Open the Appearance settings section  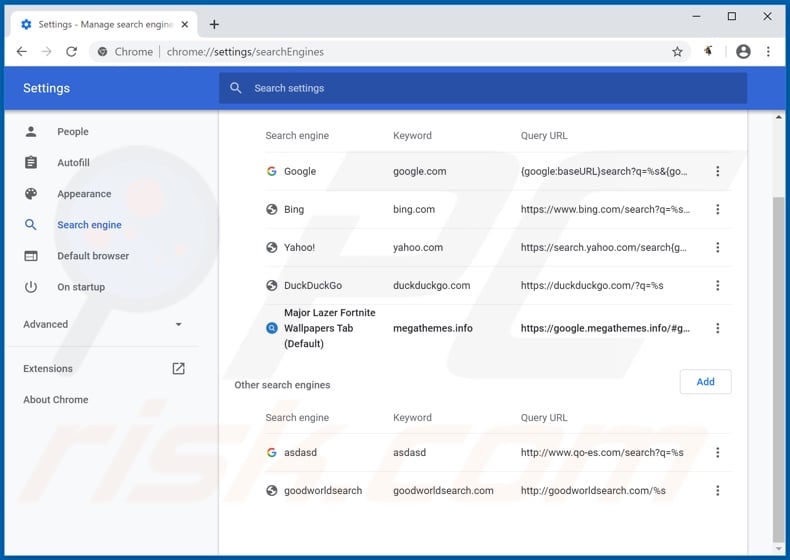(84, 194)
